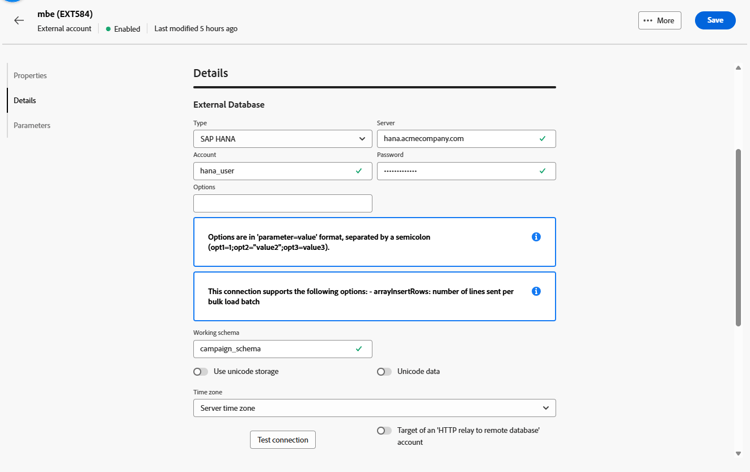
Task: Open the More actions menu
Action: (659, 20)
